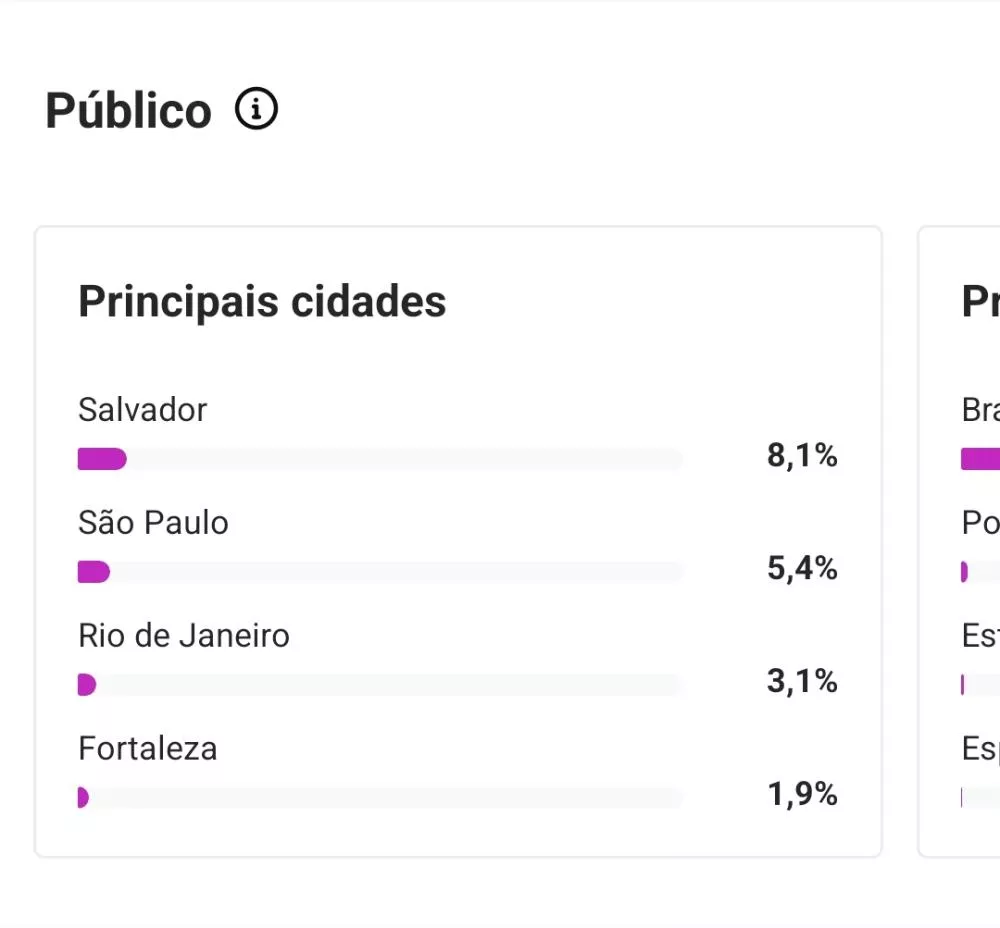
Task: Click the 1,9% value for Fortaleza
Action: (802, 795)
